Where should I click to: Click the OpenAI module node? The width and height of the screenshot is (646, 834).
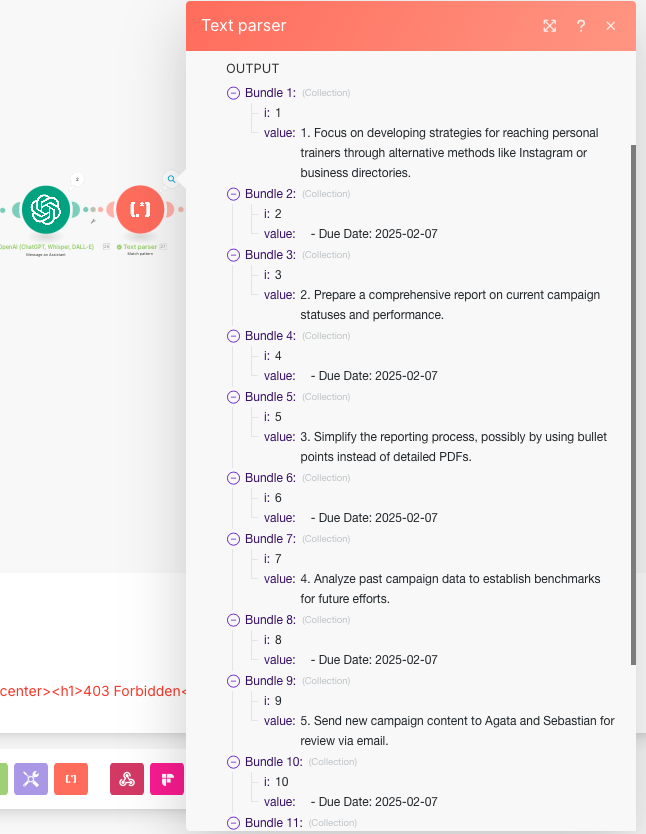click(x=47, y=209)
